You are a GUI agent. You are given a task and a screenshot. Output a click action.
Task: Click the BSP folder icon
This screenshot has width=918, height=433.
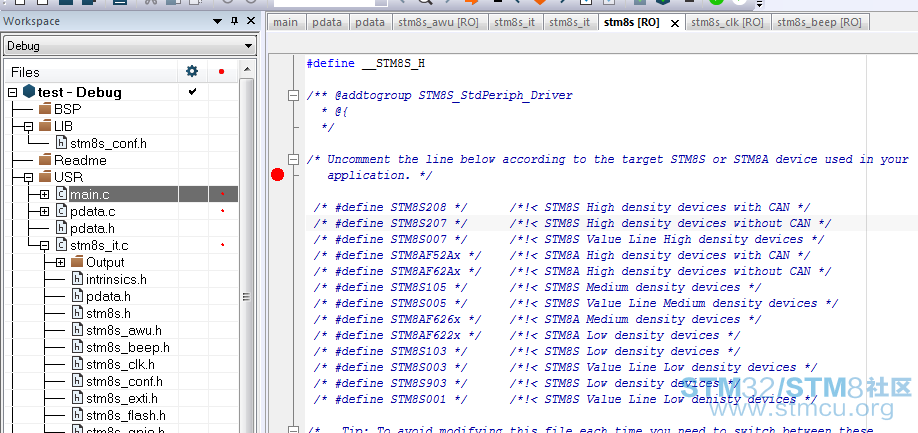[x=45, y=109]
